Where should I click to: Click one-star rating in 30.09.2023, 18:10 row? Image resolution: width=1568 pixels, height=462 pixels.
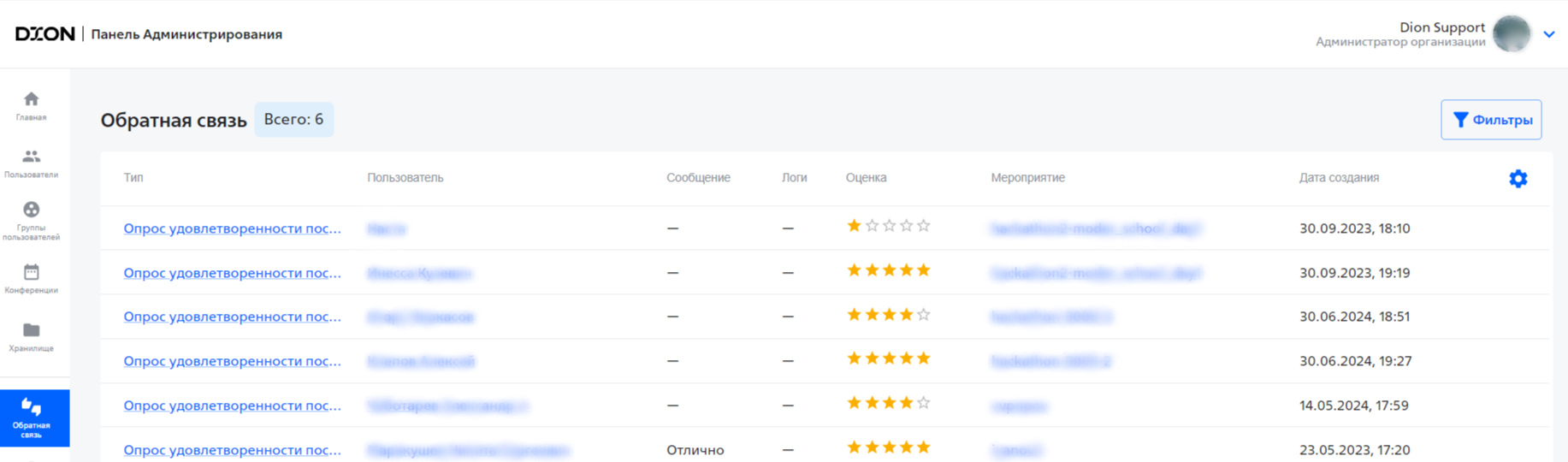(889, 226)
